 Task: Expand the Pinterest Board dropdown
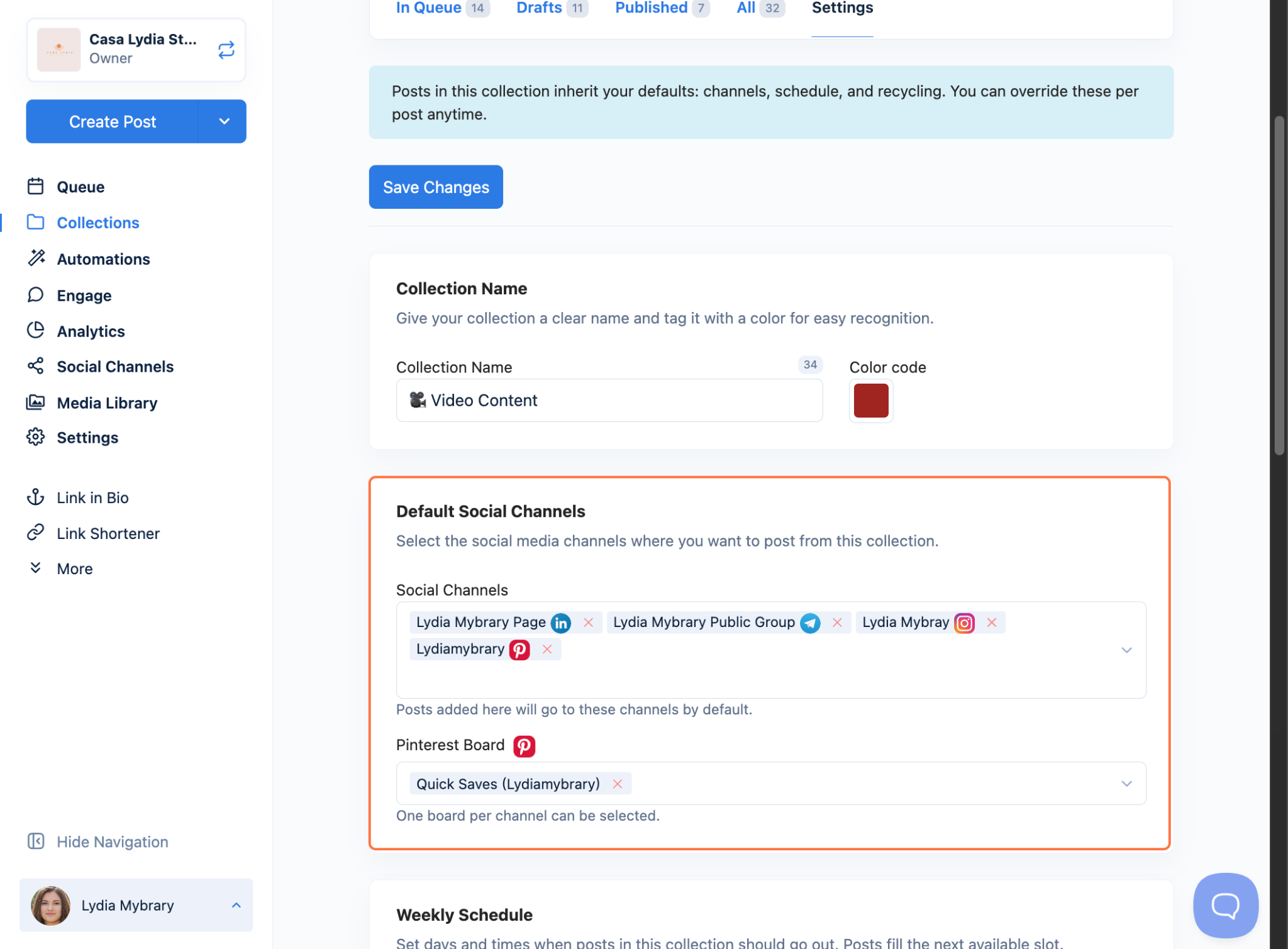[1126, 784]
